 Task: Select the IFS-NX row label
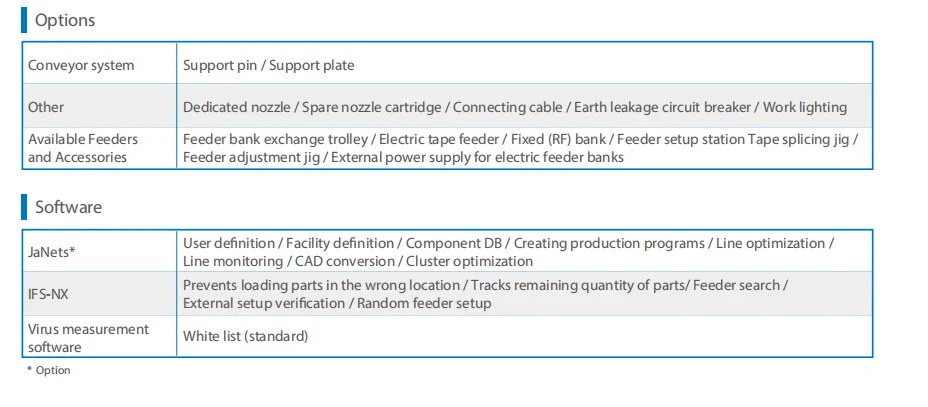point(49,294)
